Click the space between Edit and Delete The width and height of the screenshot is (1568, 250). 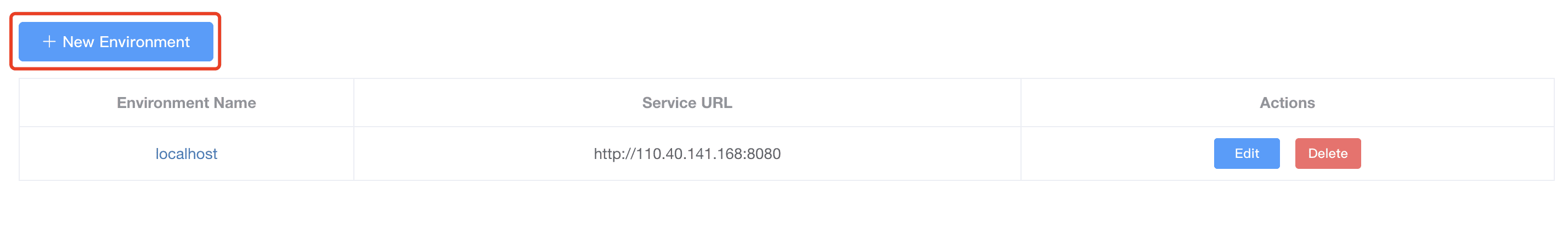click(1287, 154)
